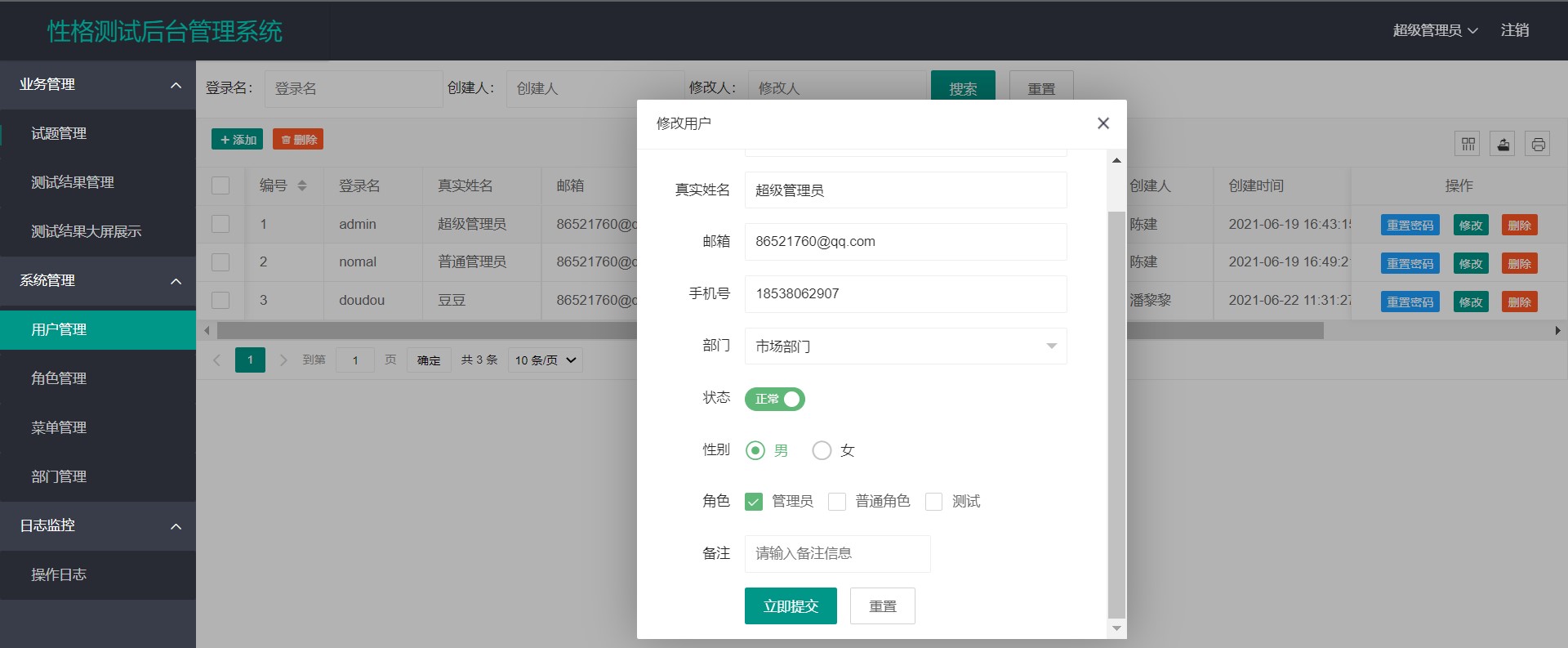Click 注销 to log out

(x=1515, y=30)
